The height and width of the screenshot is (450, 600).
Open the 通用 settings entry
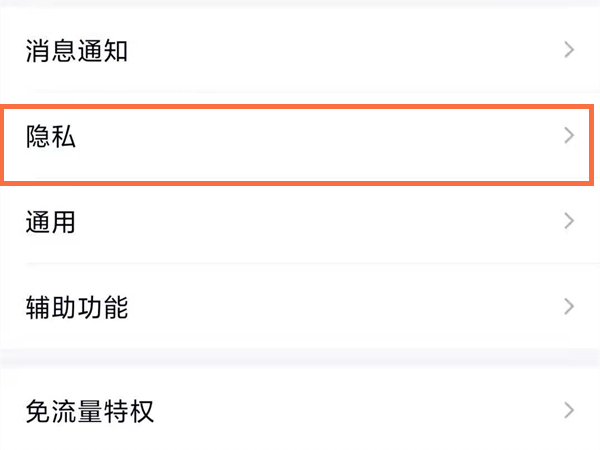(x=300, y=222)
